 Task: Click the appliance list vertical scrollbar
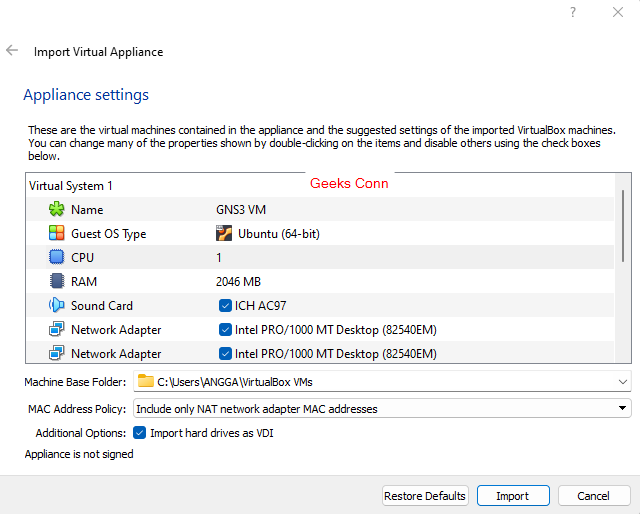point(622,225)
